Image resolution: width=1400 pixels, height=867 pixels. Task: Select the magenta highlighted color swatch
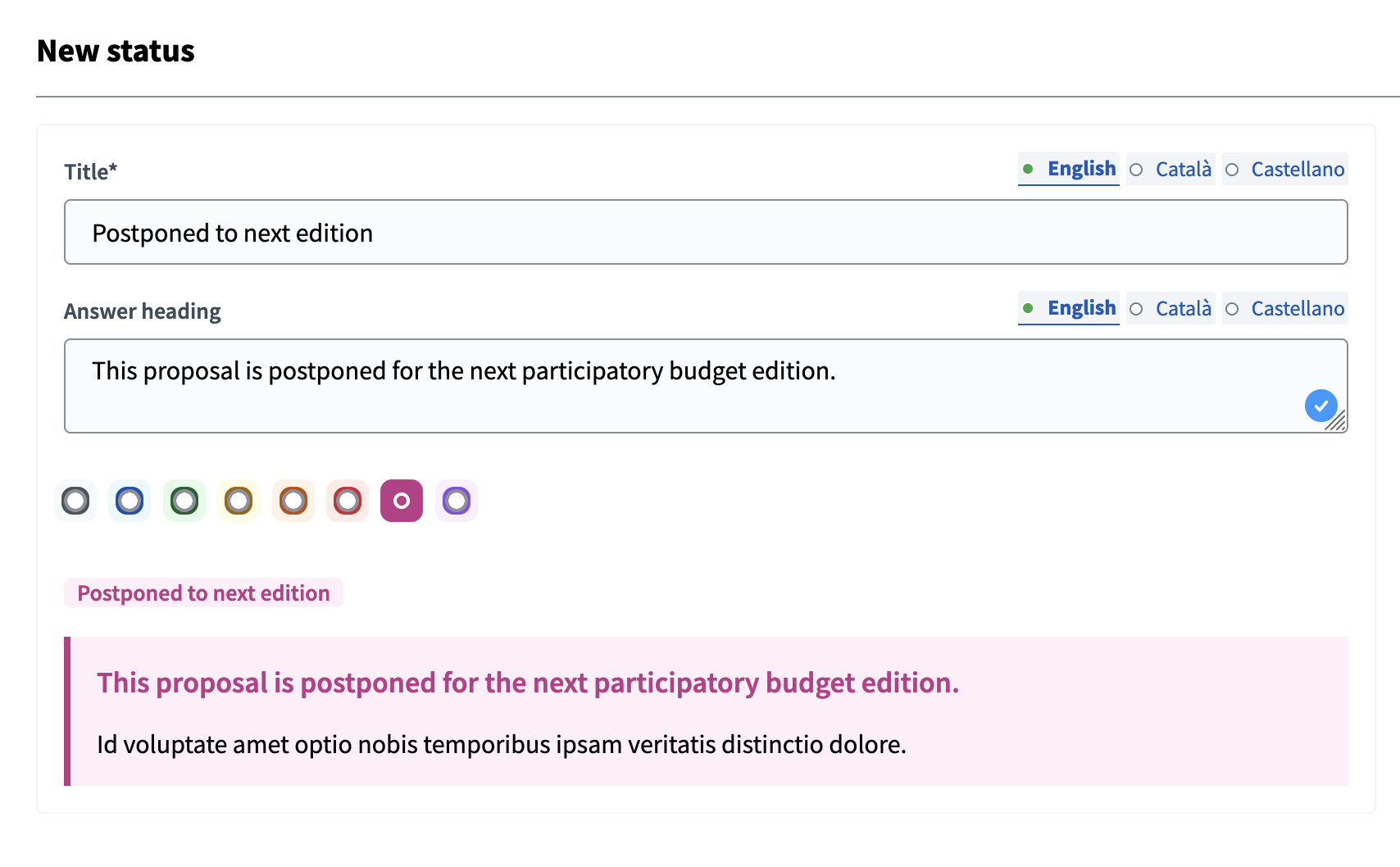[x=401, y=501]
